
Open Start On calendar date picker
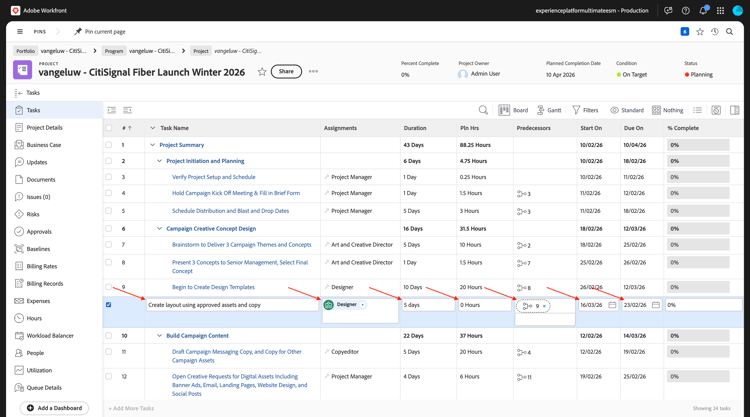612,305
